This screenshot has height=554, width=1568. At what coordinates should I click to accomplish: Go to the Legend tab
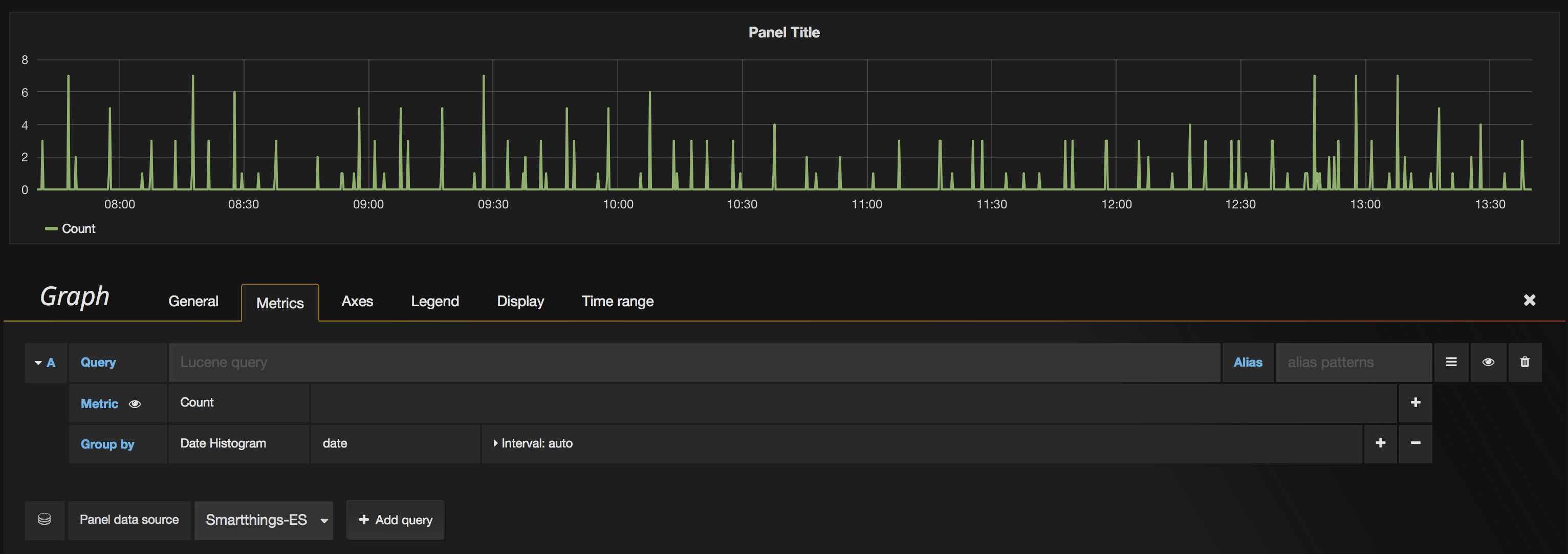coord(434,302)
